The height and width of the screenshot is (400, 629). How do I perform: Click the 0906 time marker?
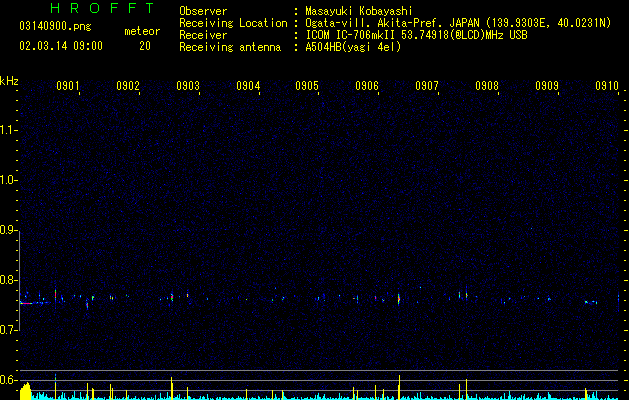click(367, 86)
